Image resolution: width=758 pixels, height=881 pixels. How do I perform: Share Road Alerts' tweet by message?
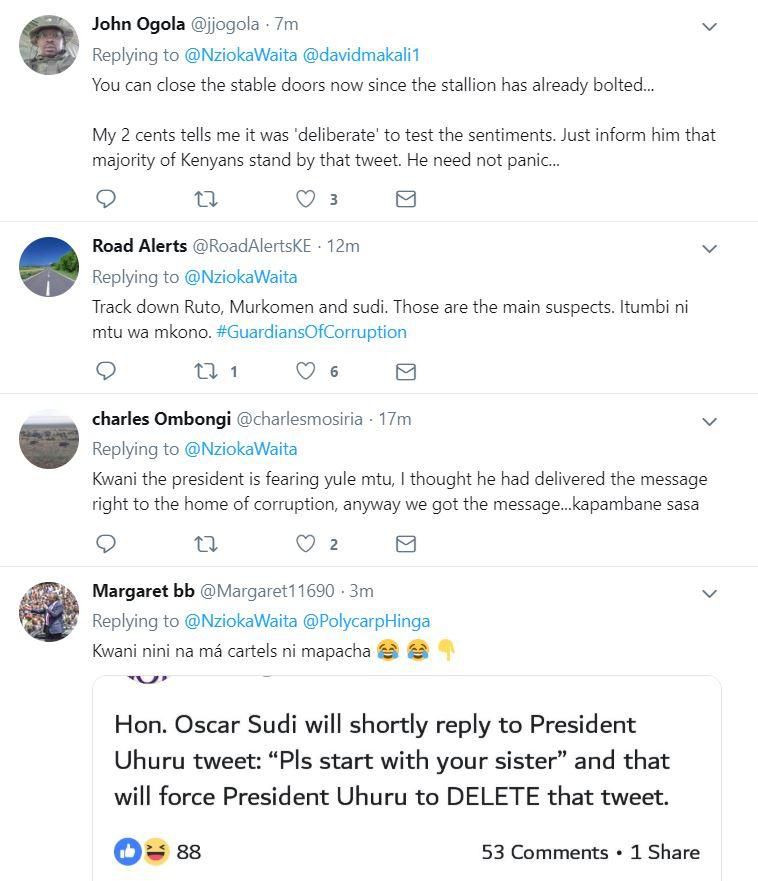pyautogui.click(x=405, y=371)
